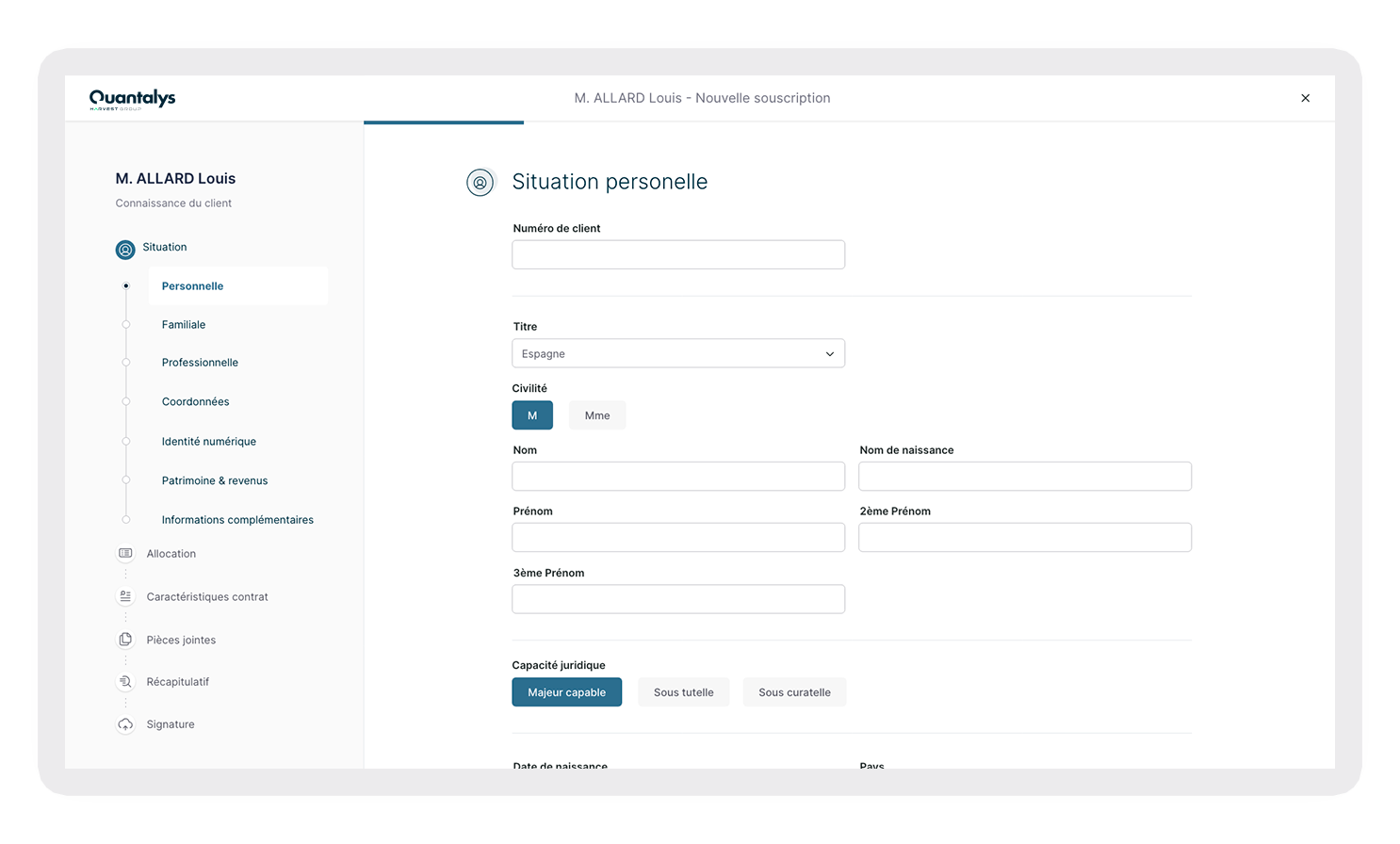The width and height of the screenshot is (1400, 844).
Task: Choose Majeur capable legal capacity
Action: pos(567,692)
